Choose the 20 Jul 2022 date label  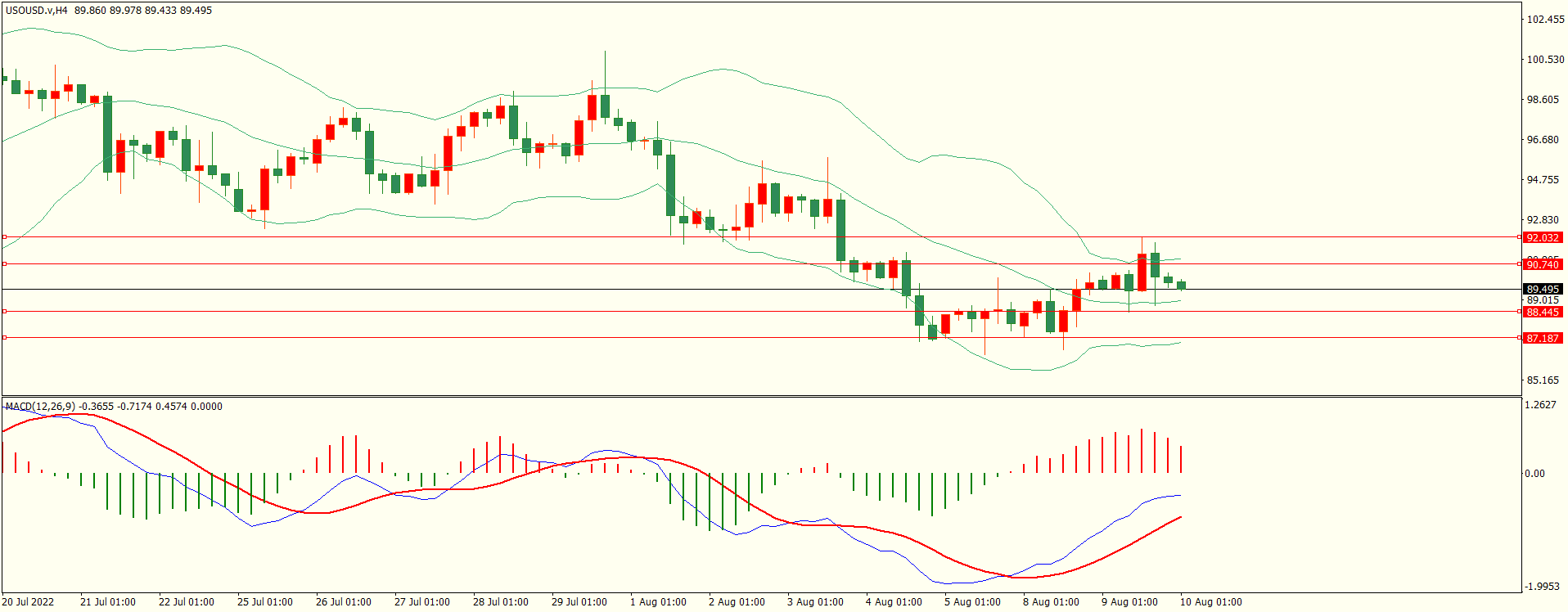click(28, 602)
